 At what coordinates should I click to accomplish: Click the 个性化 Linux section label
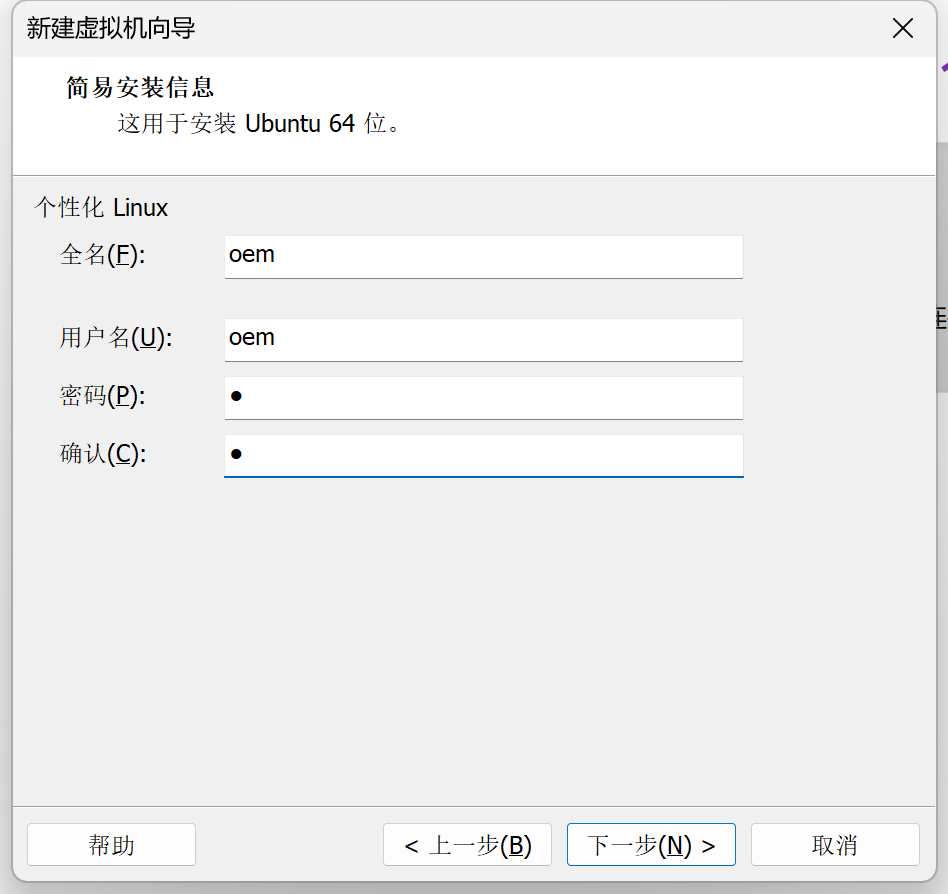pyautogui.click(x=101, y=207)
